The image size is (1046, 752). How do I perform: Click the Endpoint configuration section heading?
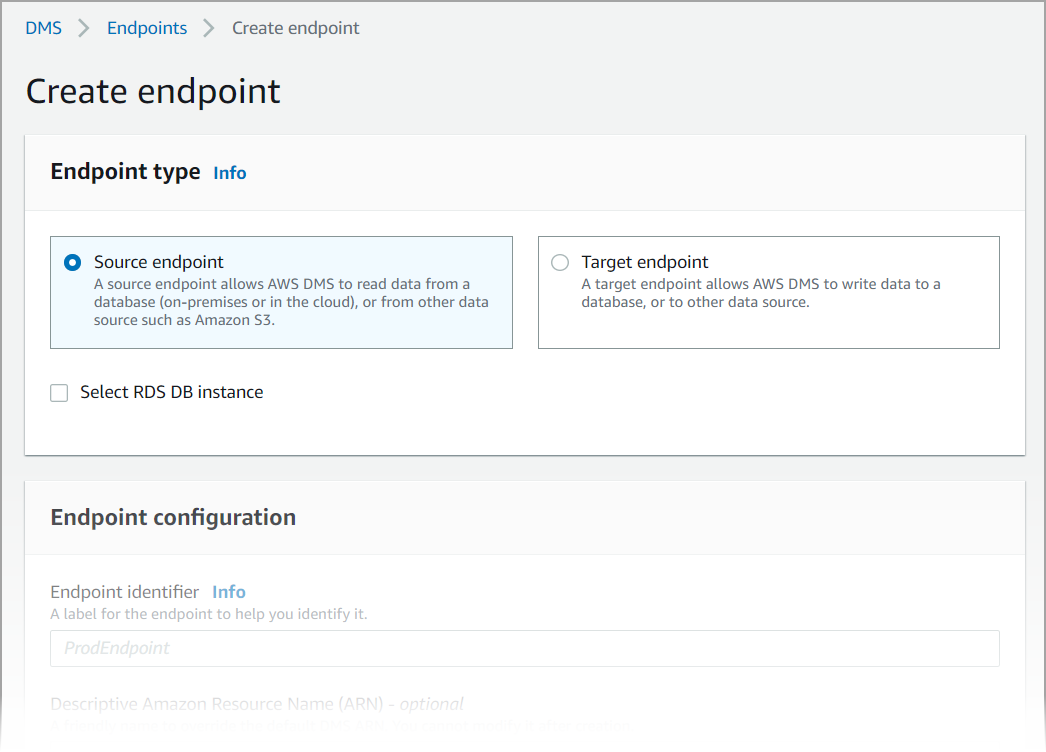coord(173,517)
